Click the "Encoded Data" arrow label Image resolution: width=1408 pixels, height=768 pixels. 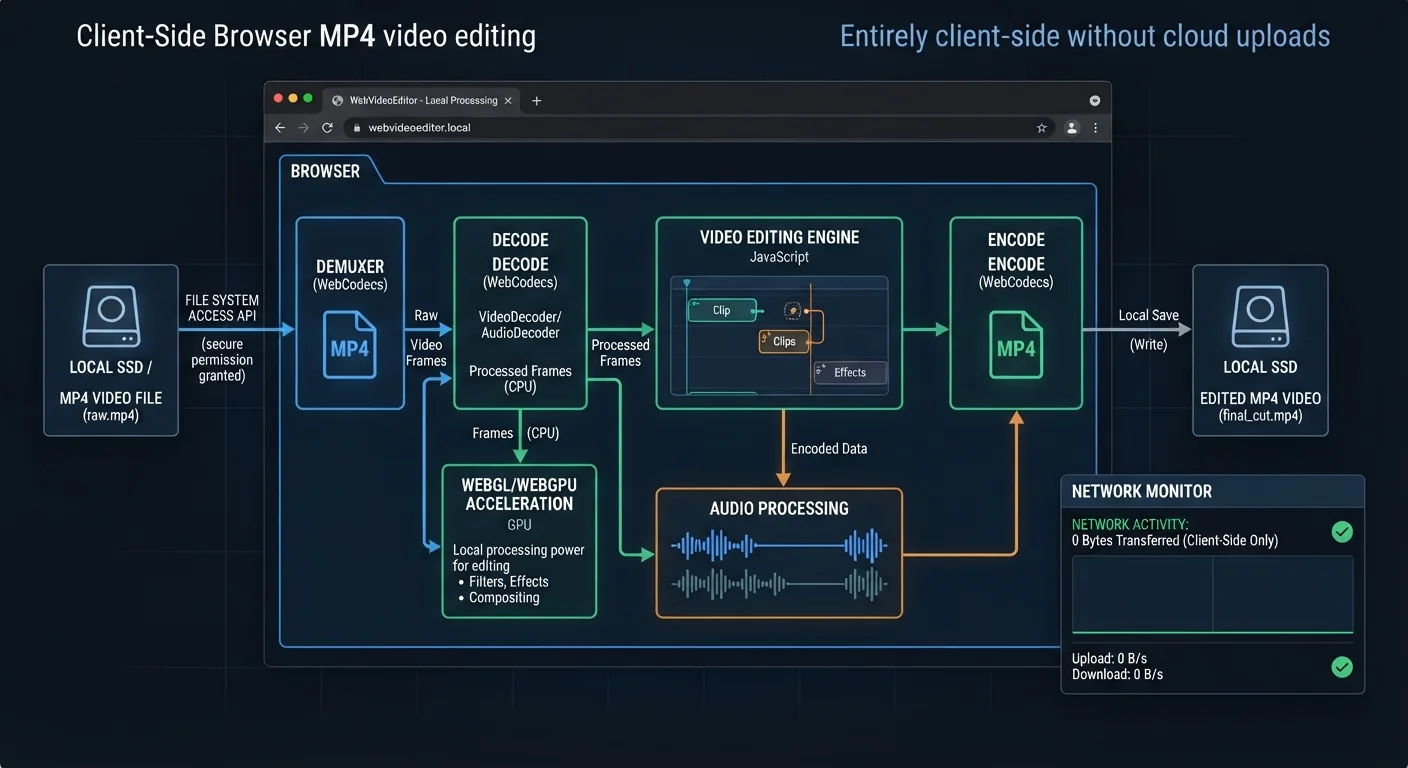click(x=829, y=449)
